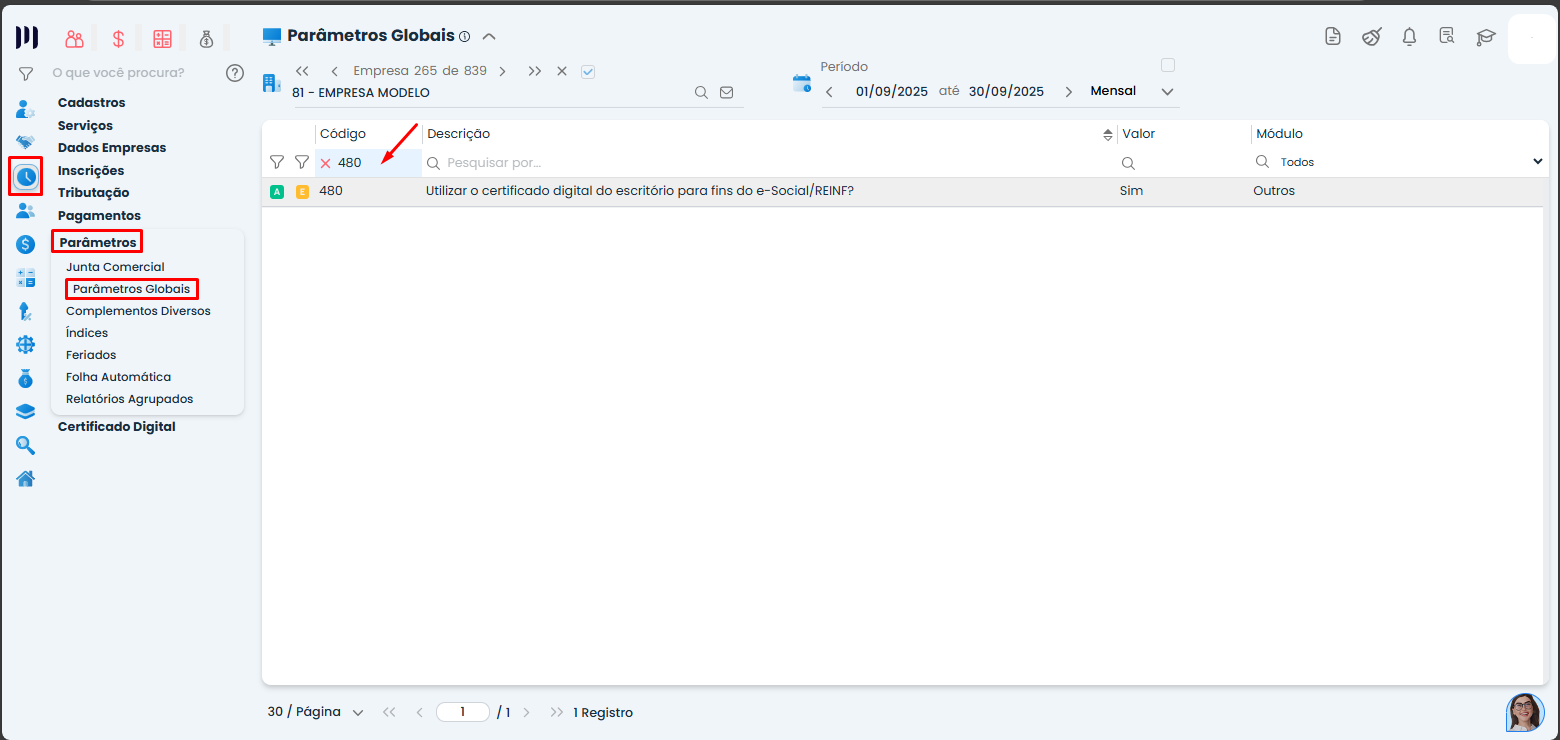Open the user avatar at bottom right
Viewport: 1560px width, 740px height.
(1525, 712)
